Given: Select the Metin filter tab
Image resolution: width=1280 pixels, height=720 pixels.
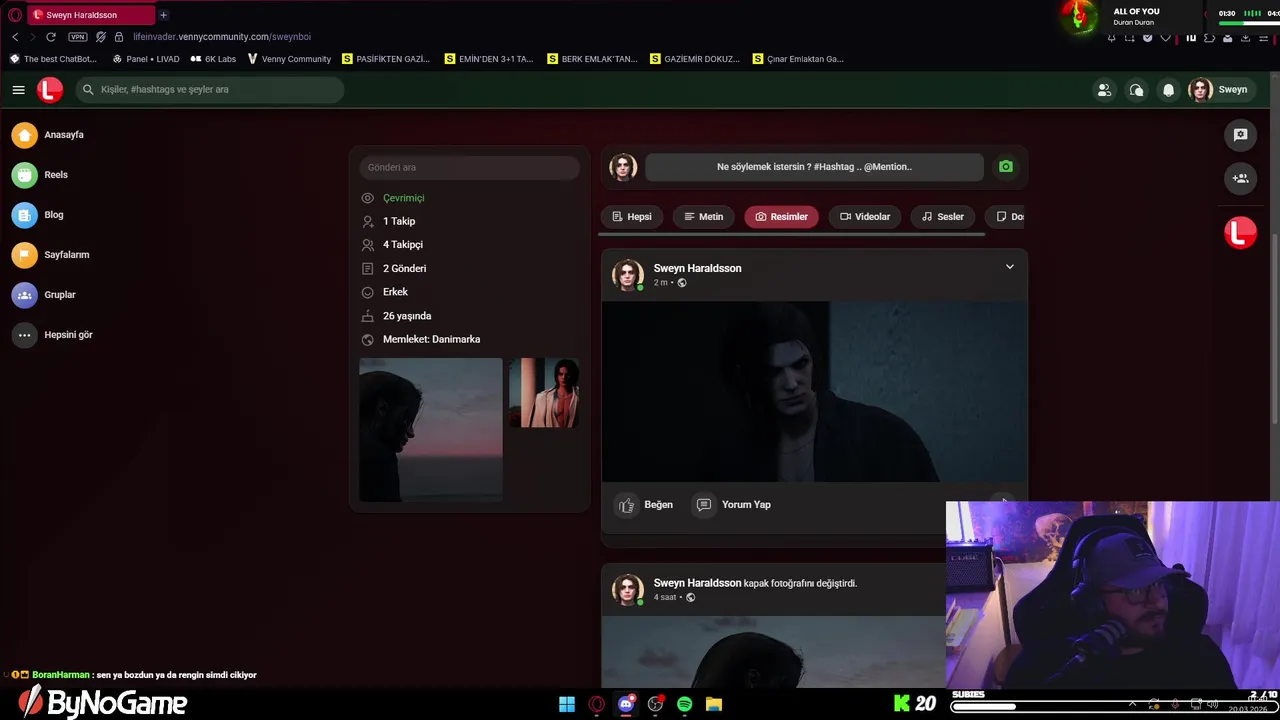Looking at the screenshot, I should click(x=703, y=217).
